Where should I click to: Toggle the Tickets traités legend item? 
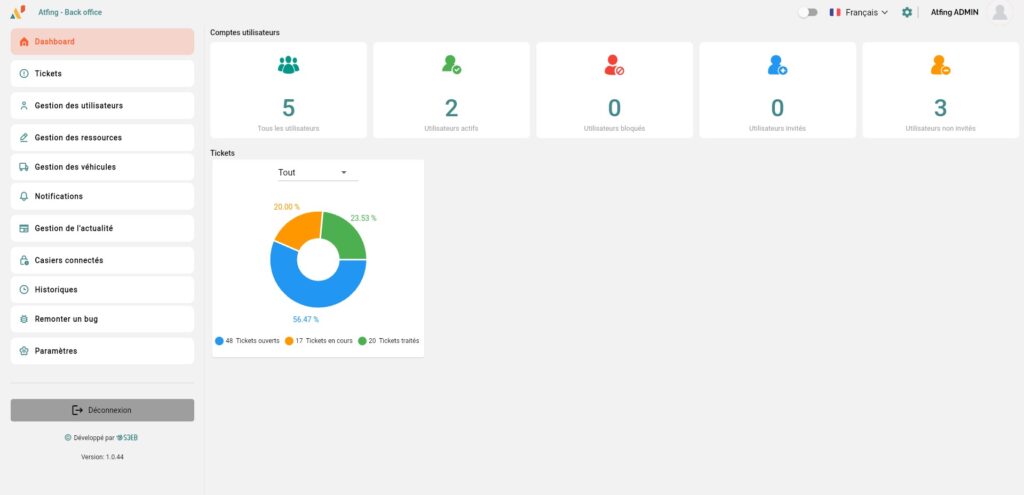coord(388,341)
